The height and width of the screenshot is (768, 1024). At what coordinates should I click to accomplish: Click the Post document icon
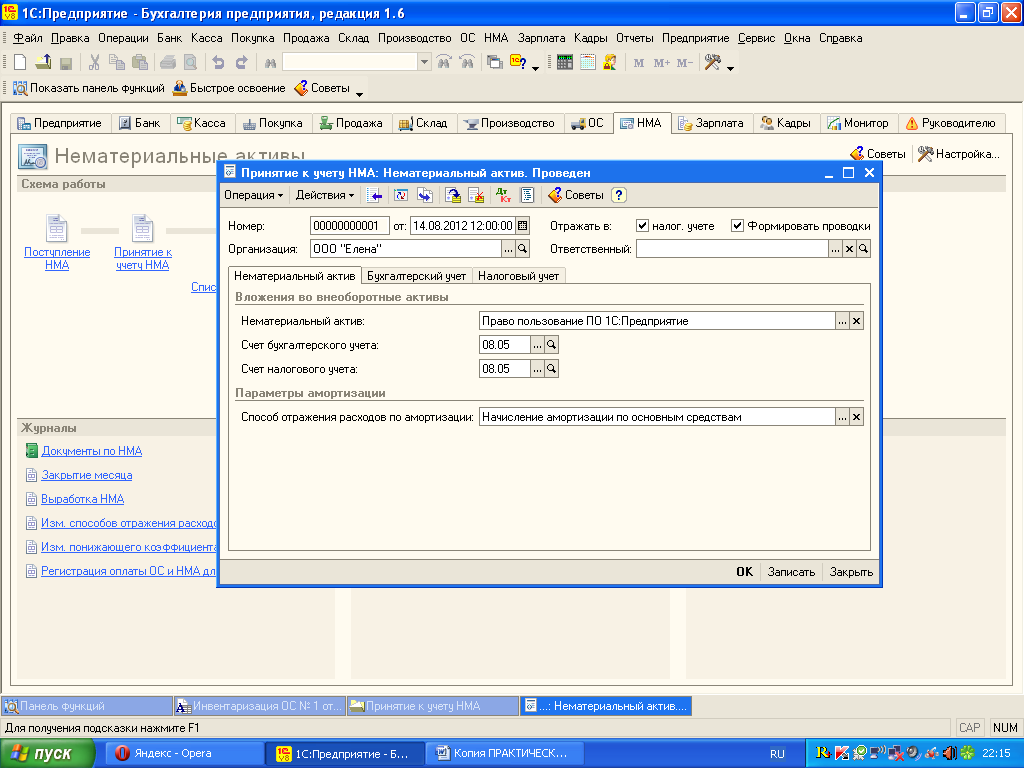coord(453,195)
